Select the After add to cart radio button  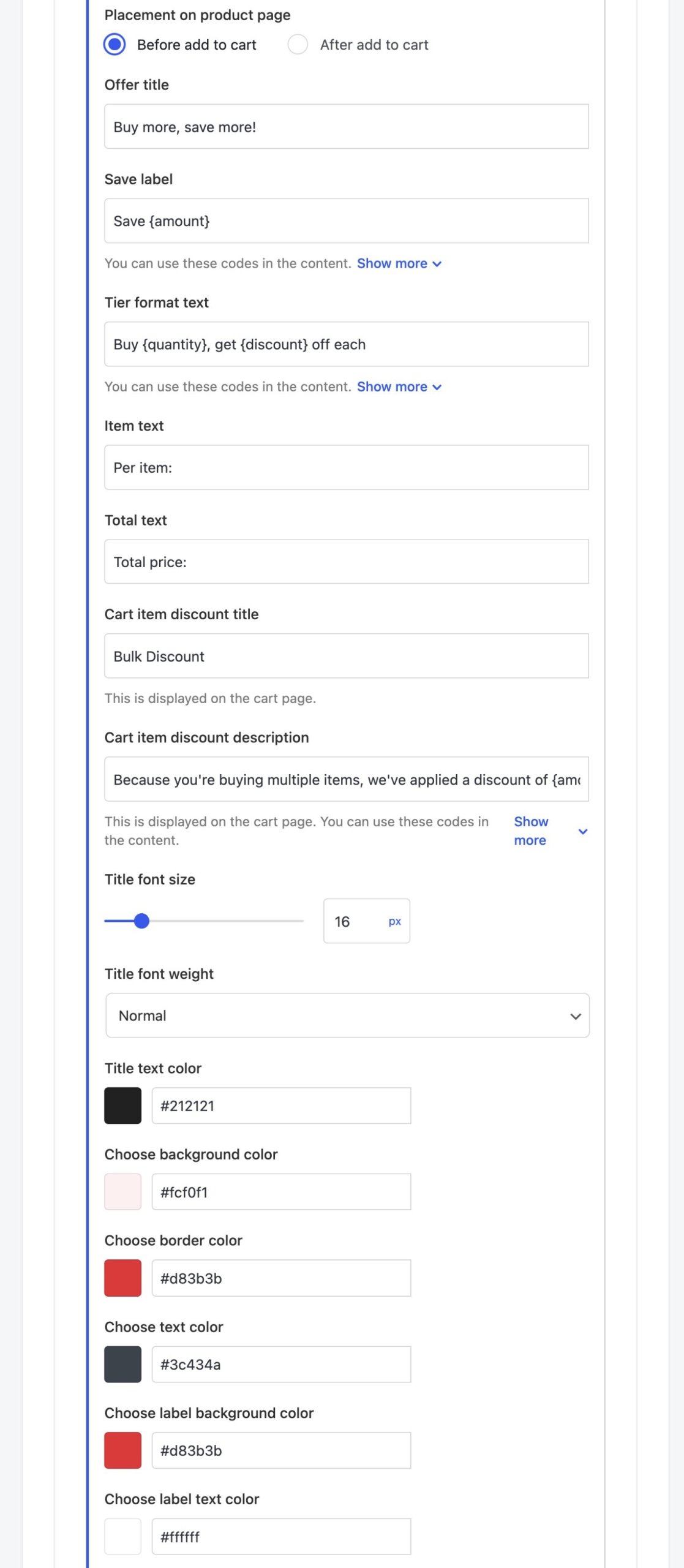click(x=298, y=45)
